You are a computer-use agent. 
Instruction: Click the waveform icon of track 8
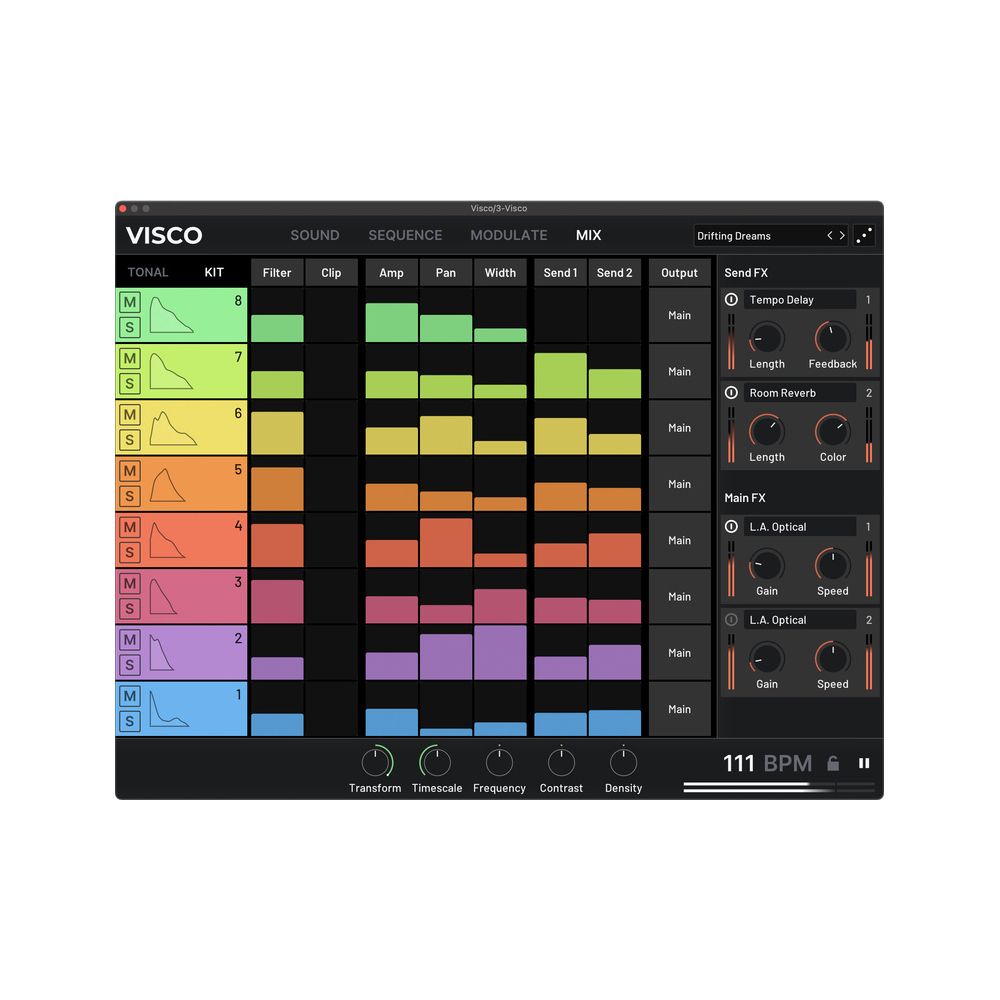[x=171, y=315]
